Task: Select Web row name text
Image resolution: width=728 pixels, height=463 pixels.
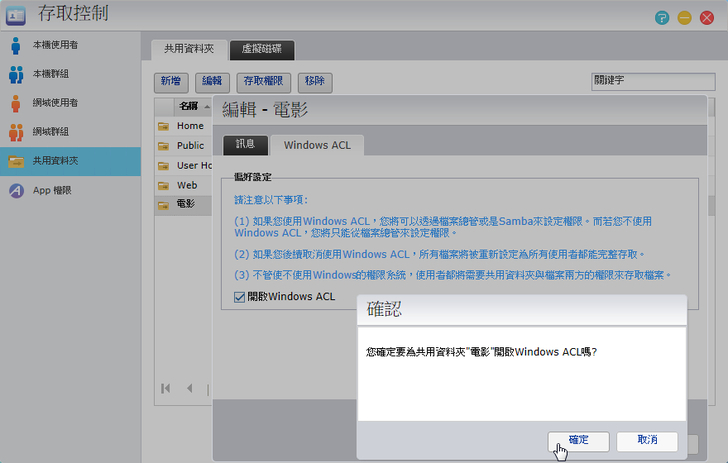Action: point(187,185)
